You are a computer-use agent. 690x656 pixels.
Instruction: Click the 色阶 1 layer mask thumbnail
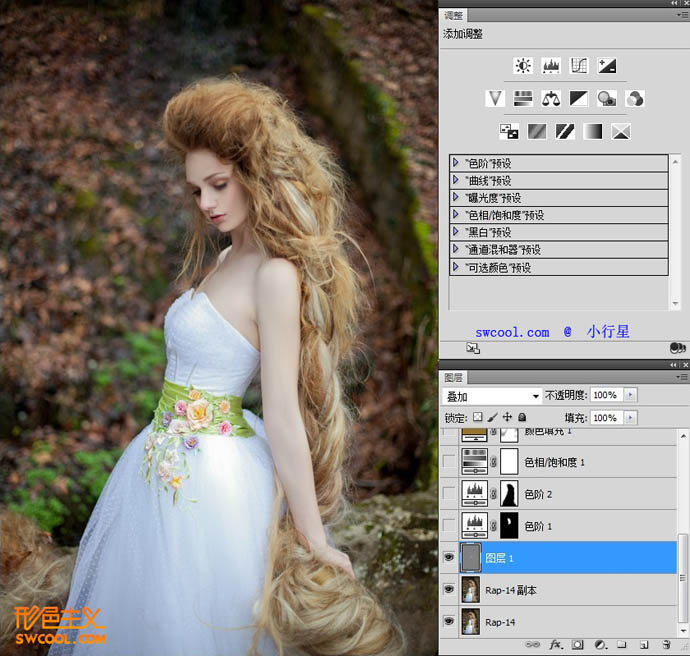[509, 525]
